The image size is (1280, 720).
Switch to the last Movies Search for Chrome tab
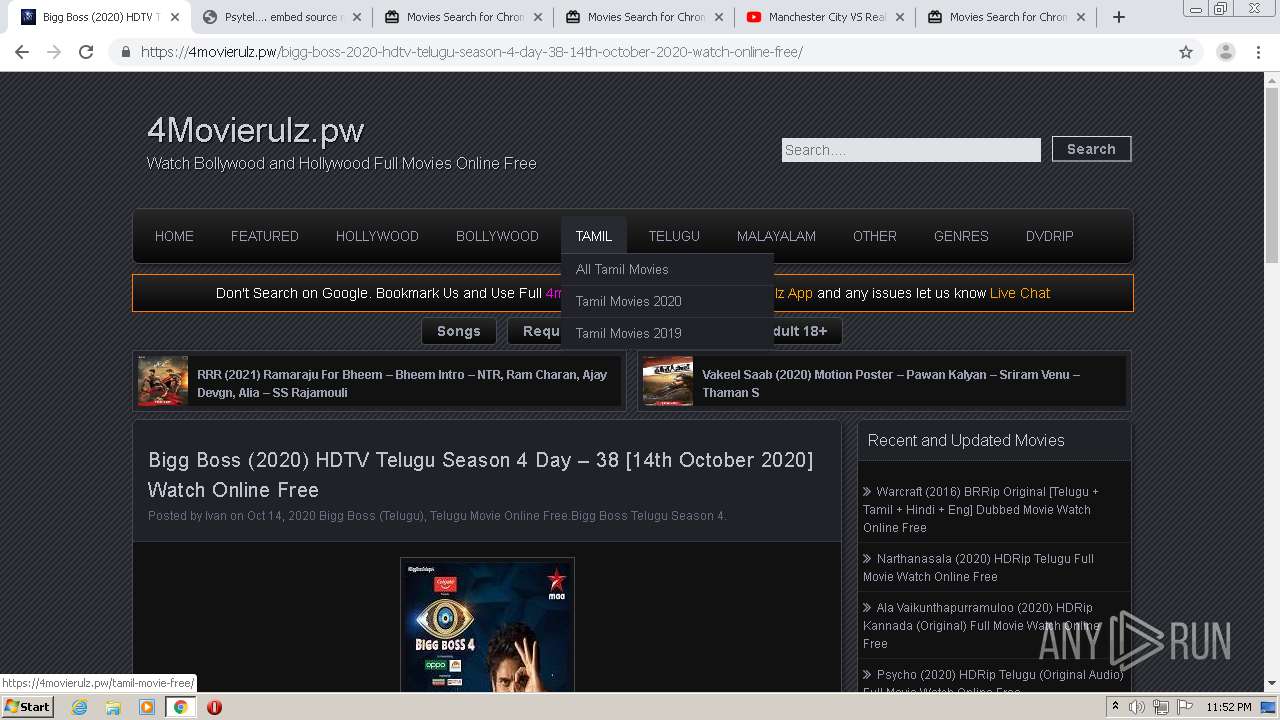pos(1005,17)
